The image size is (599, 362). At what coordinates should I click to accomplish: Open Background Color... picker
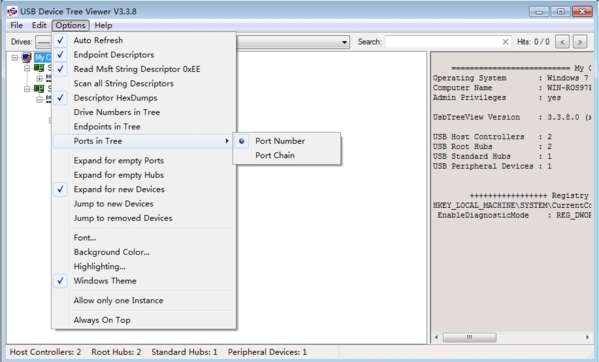pos(144,252)
